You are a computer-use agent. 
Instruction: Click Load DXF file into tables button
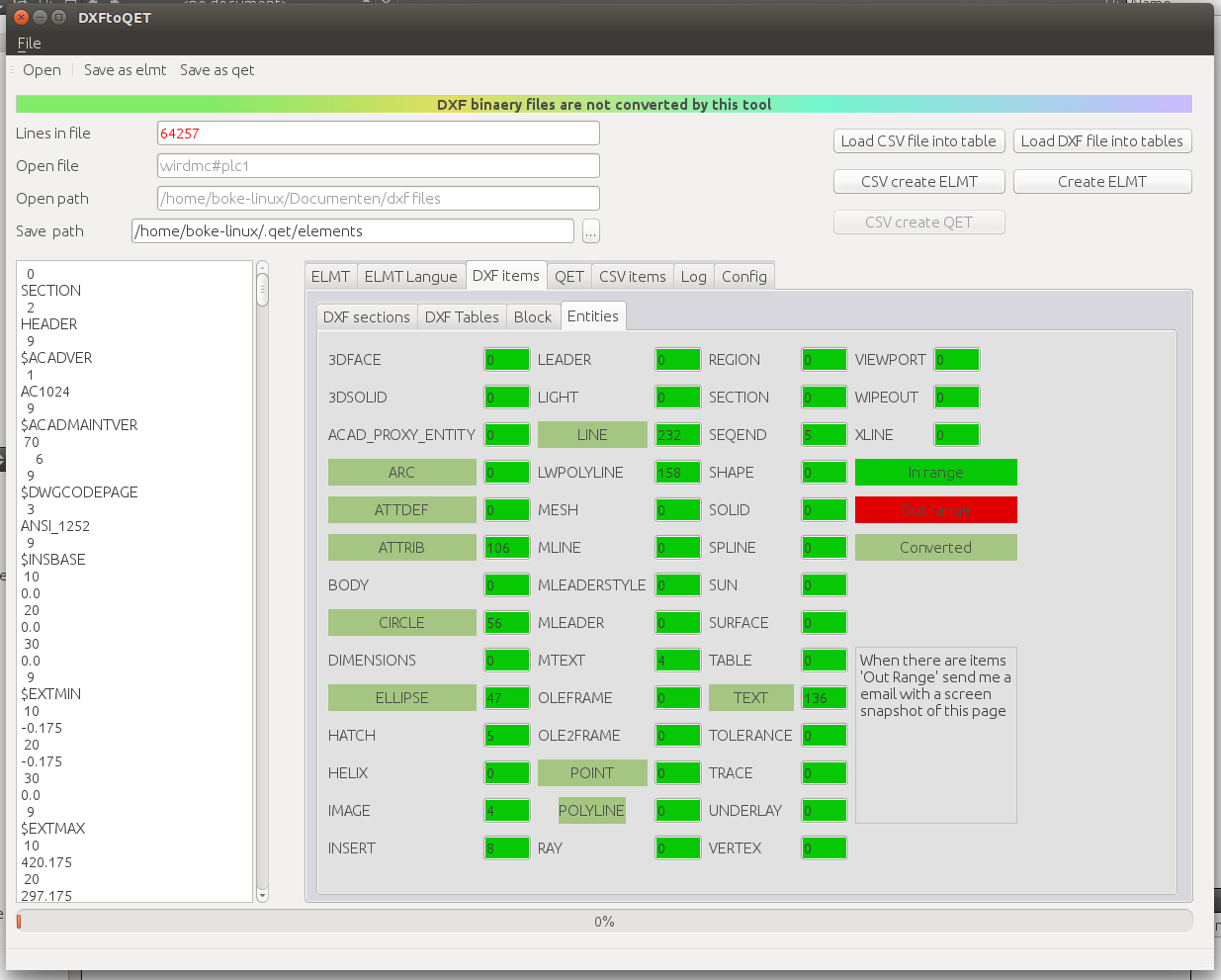[1102, 141]
